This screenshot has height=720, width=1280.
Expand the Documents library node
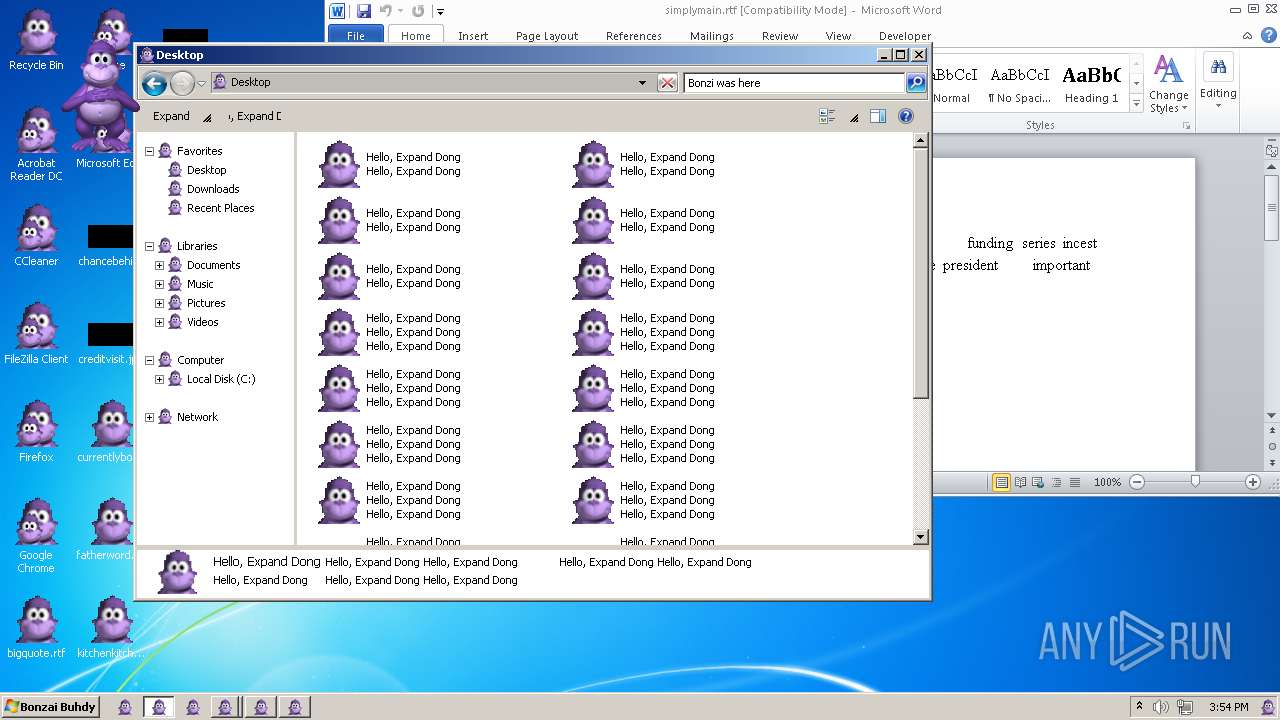pos(159,265)
